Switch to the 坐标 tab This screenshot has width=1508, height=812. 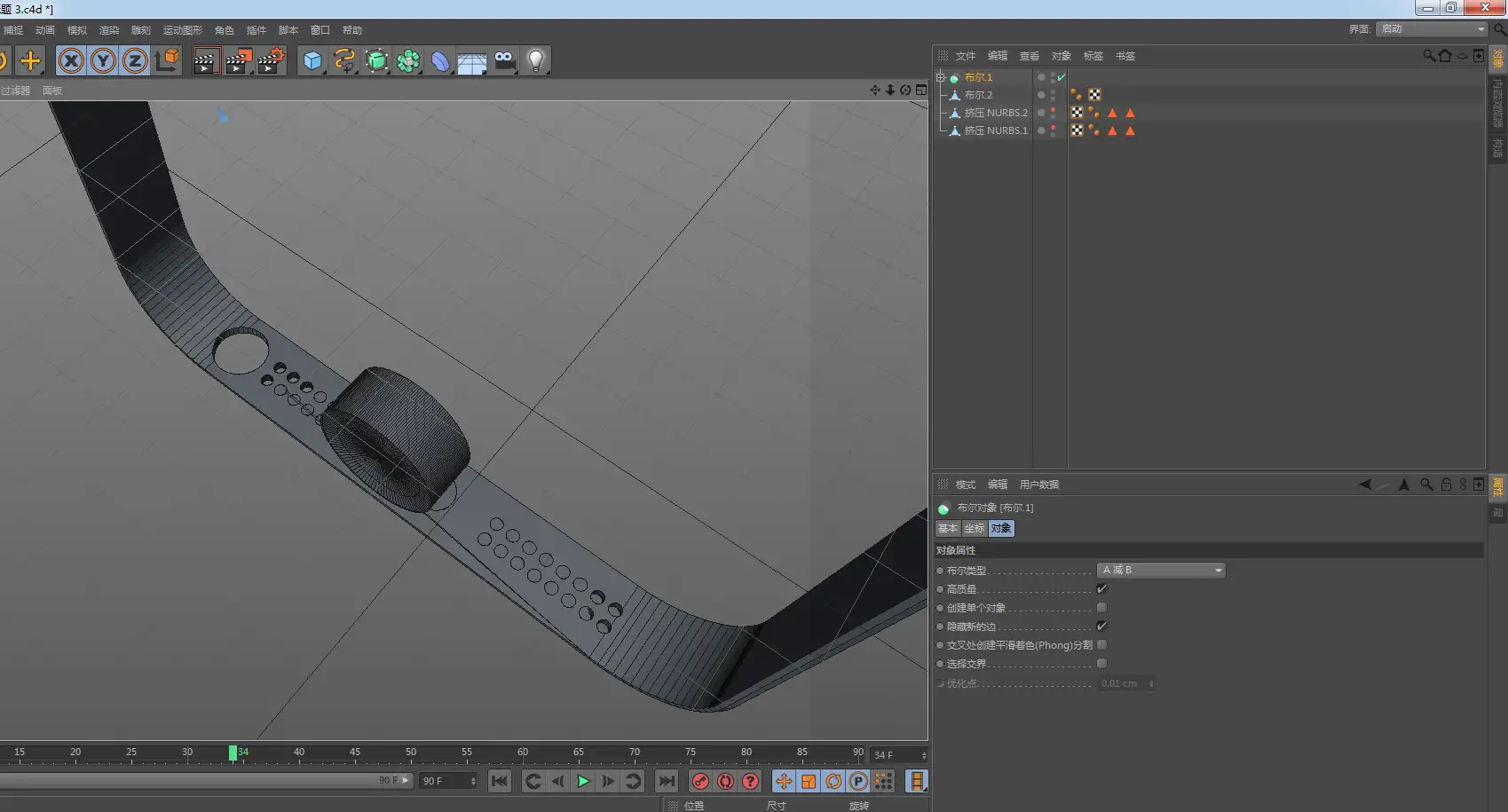975,529
